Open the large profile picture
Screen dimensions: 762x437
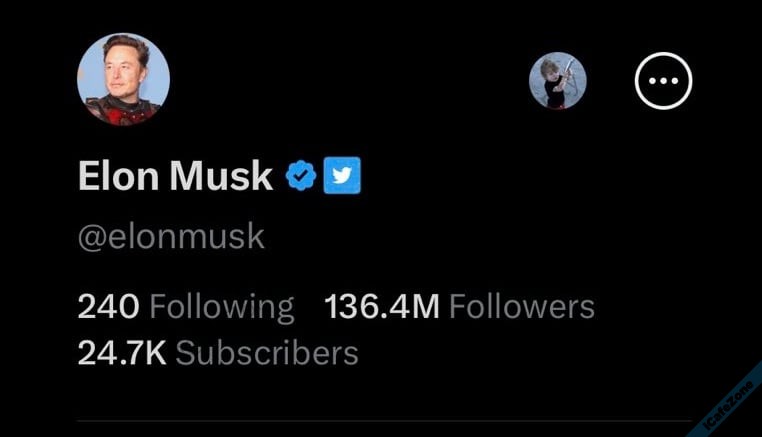123,80
